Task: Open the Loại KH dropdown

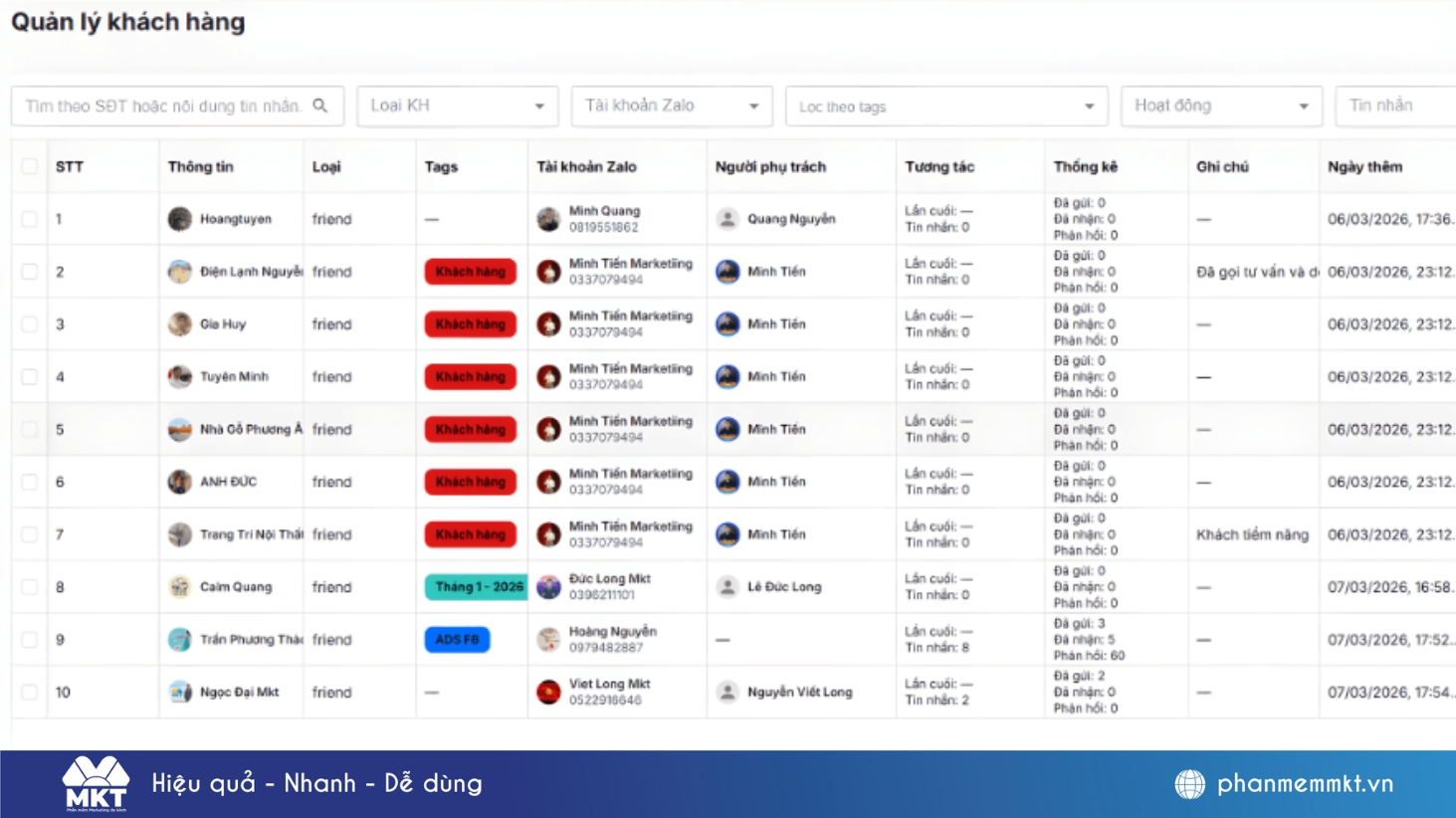Action: (456, 104)
